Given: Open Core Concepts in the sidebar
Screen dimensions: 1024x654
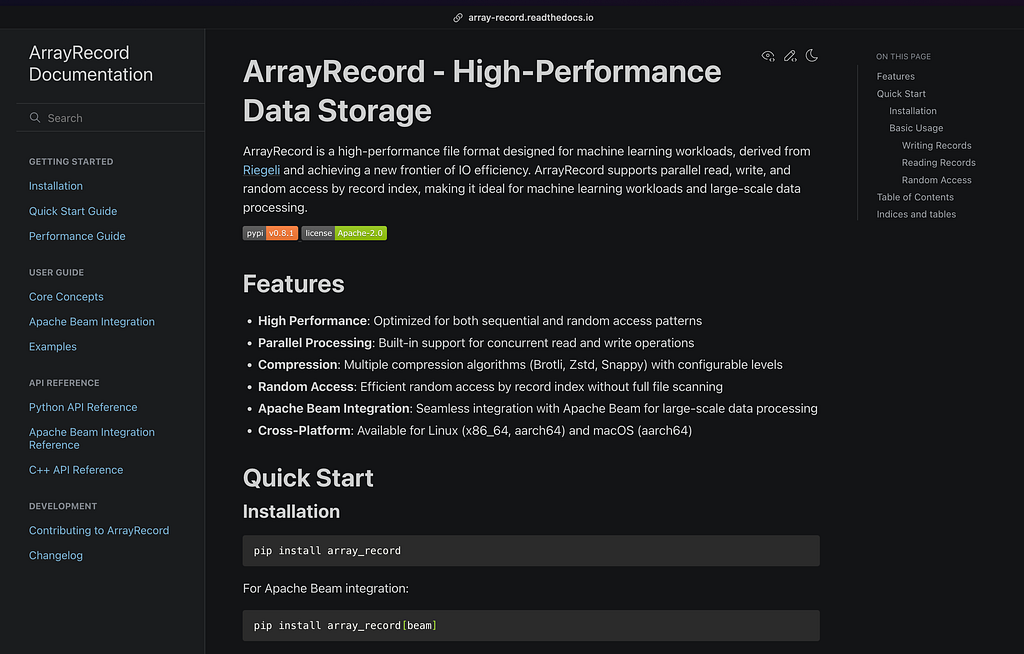Looking at the screenshot, I should pos(66,297).
